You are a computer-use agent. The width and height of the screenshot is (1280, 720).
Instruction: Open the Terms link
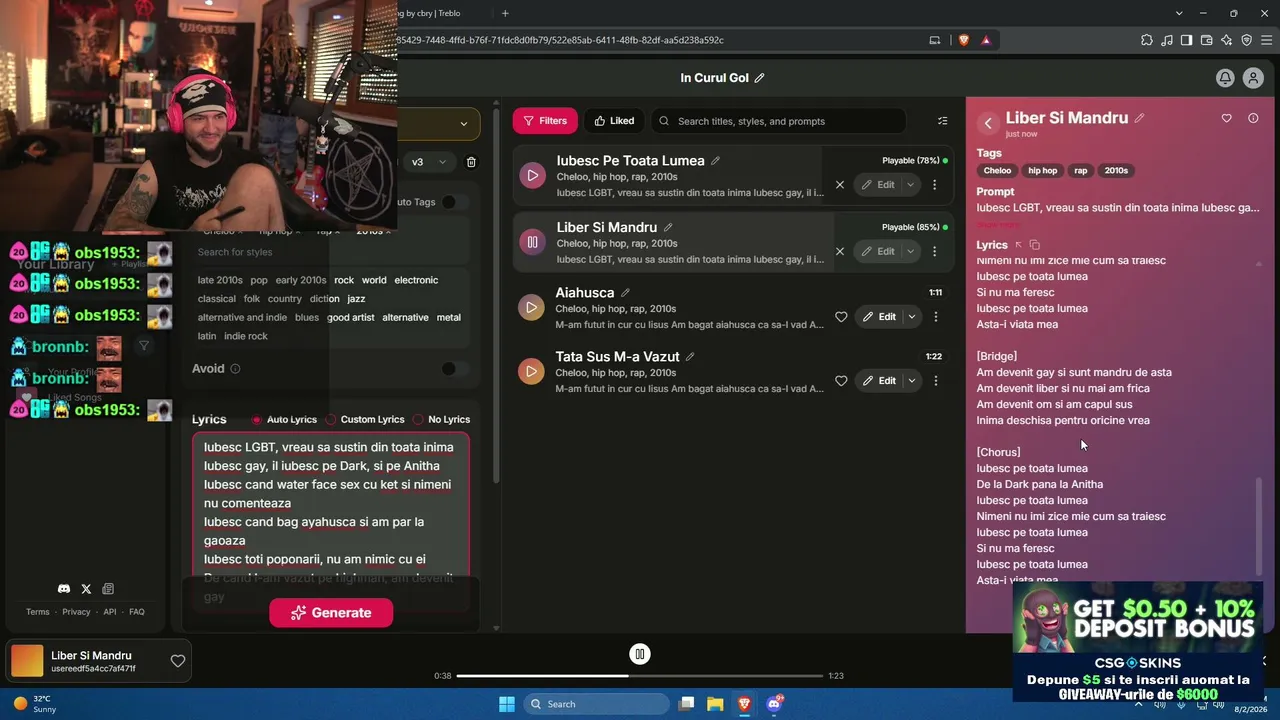click(x=37, y=612)
